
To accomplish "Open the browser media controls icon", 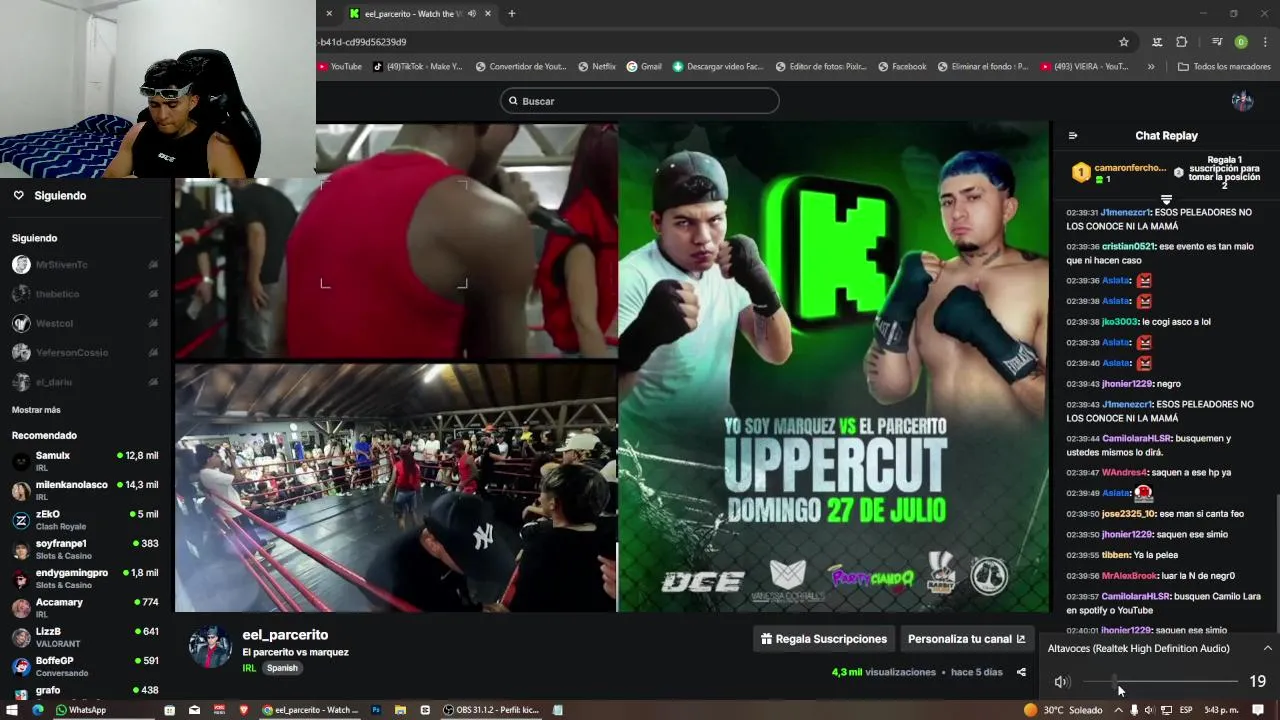I will pyautogui.click(x=1217, y=42).
